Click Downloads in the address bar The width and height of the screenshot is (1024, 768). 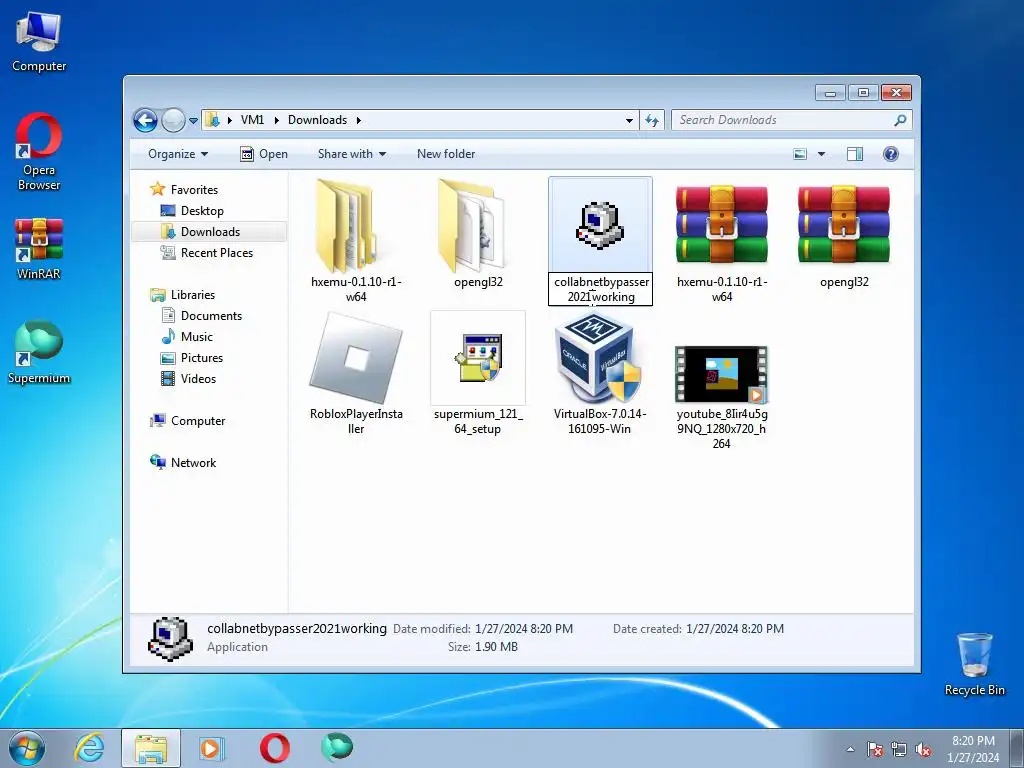tap(317, 120)
